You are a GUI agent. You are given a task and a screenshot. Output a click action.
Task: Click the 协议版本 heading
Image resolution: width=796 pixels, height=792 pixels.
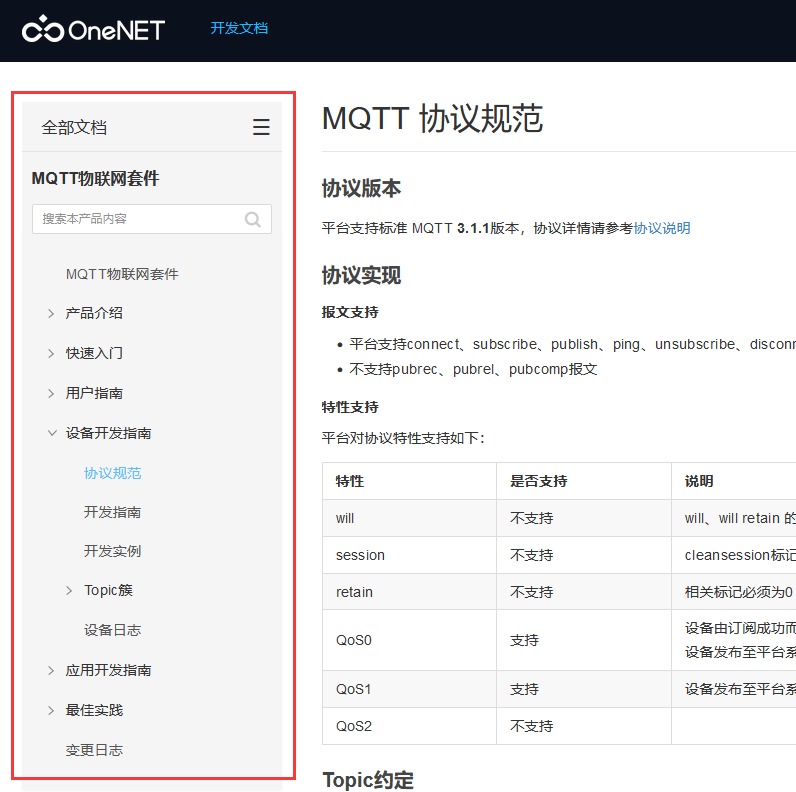tap(361, 188)
